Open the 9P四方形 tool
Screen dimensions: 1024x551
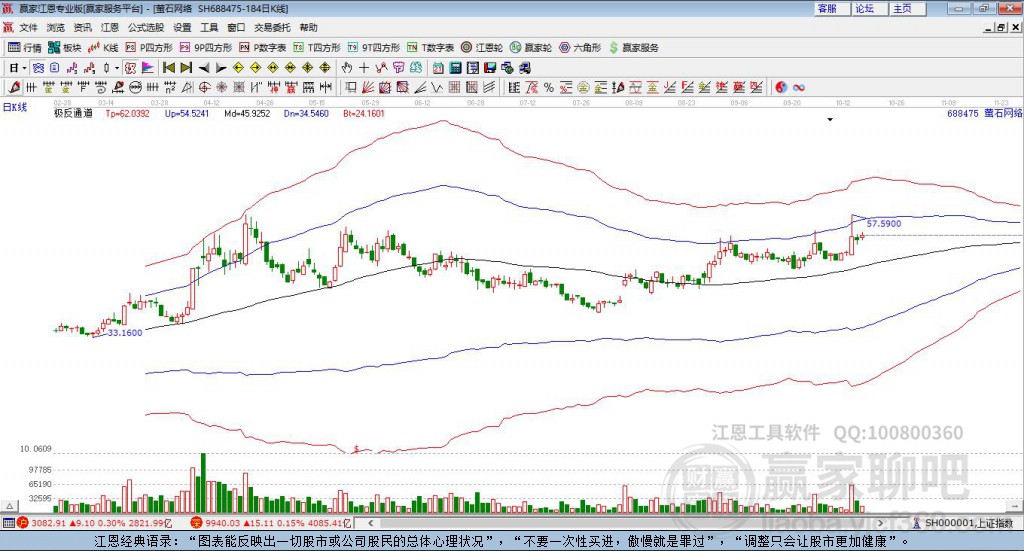click(x=206, y=48)
